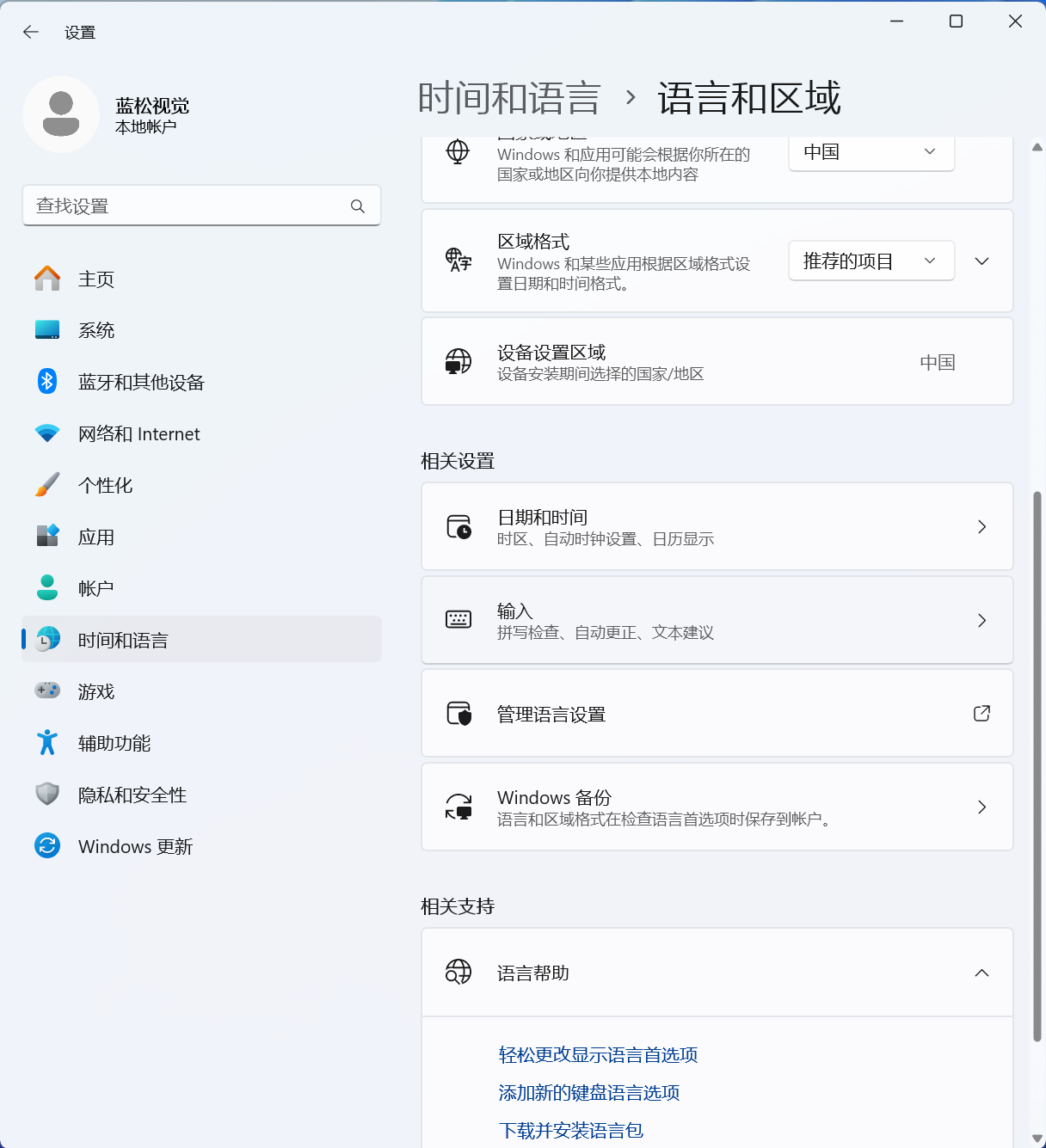1046x1148 pixels.
Task: Click the 主页 home icon
Action: [47, 279]
